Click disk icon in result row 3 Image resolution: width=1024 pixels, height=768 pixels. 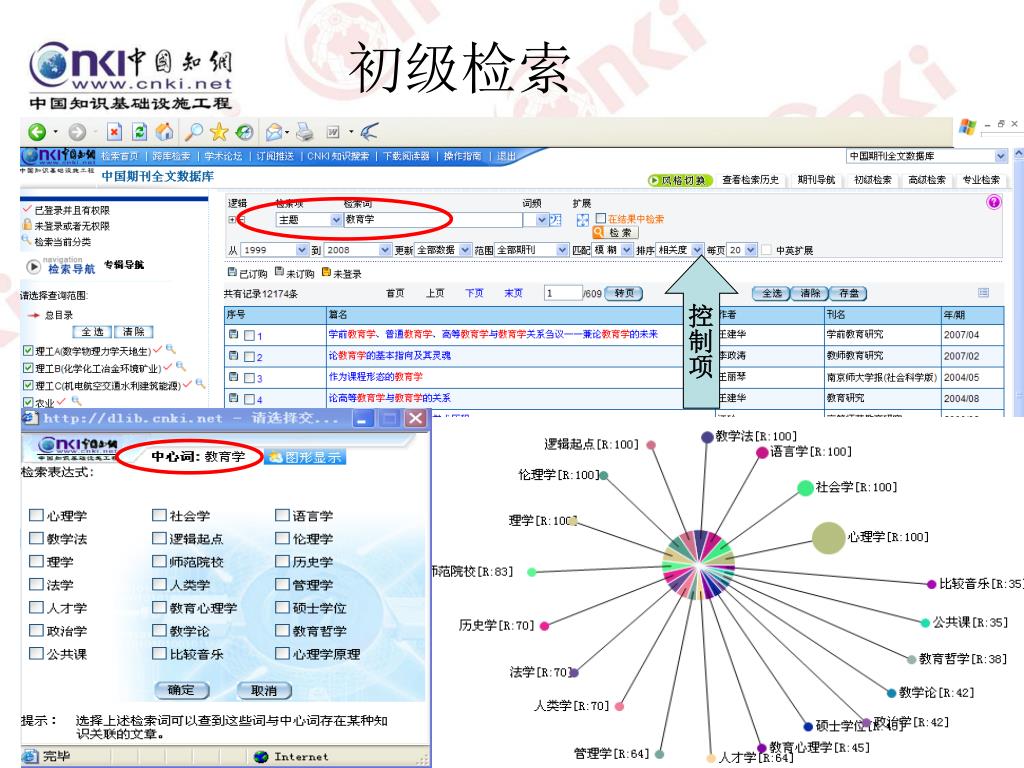click(233, 377)
